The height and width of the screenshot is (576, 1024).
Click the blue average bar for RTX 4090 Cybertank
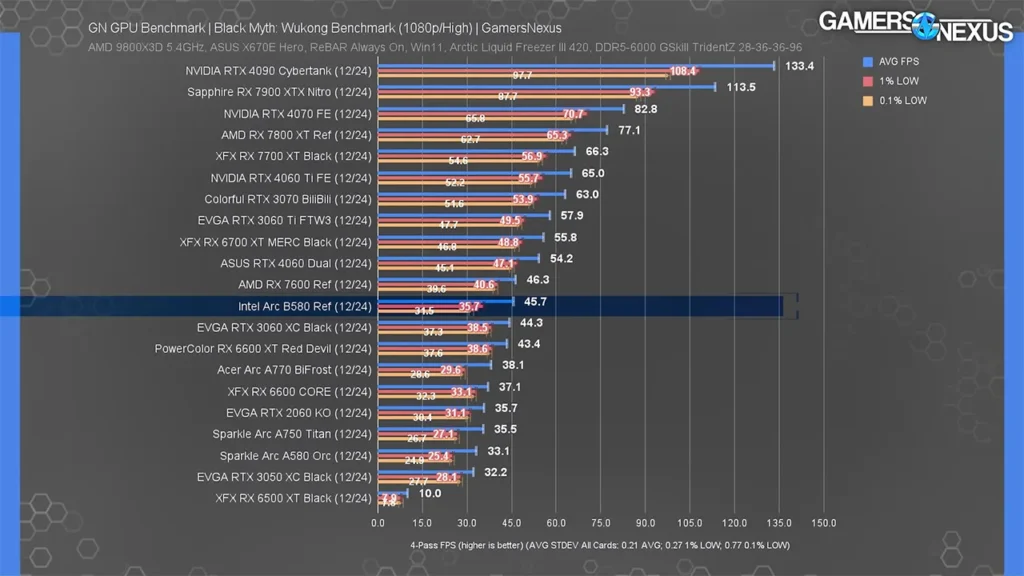pos(576,65)
